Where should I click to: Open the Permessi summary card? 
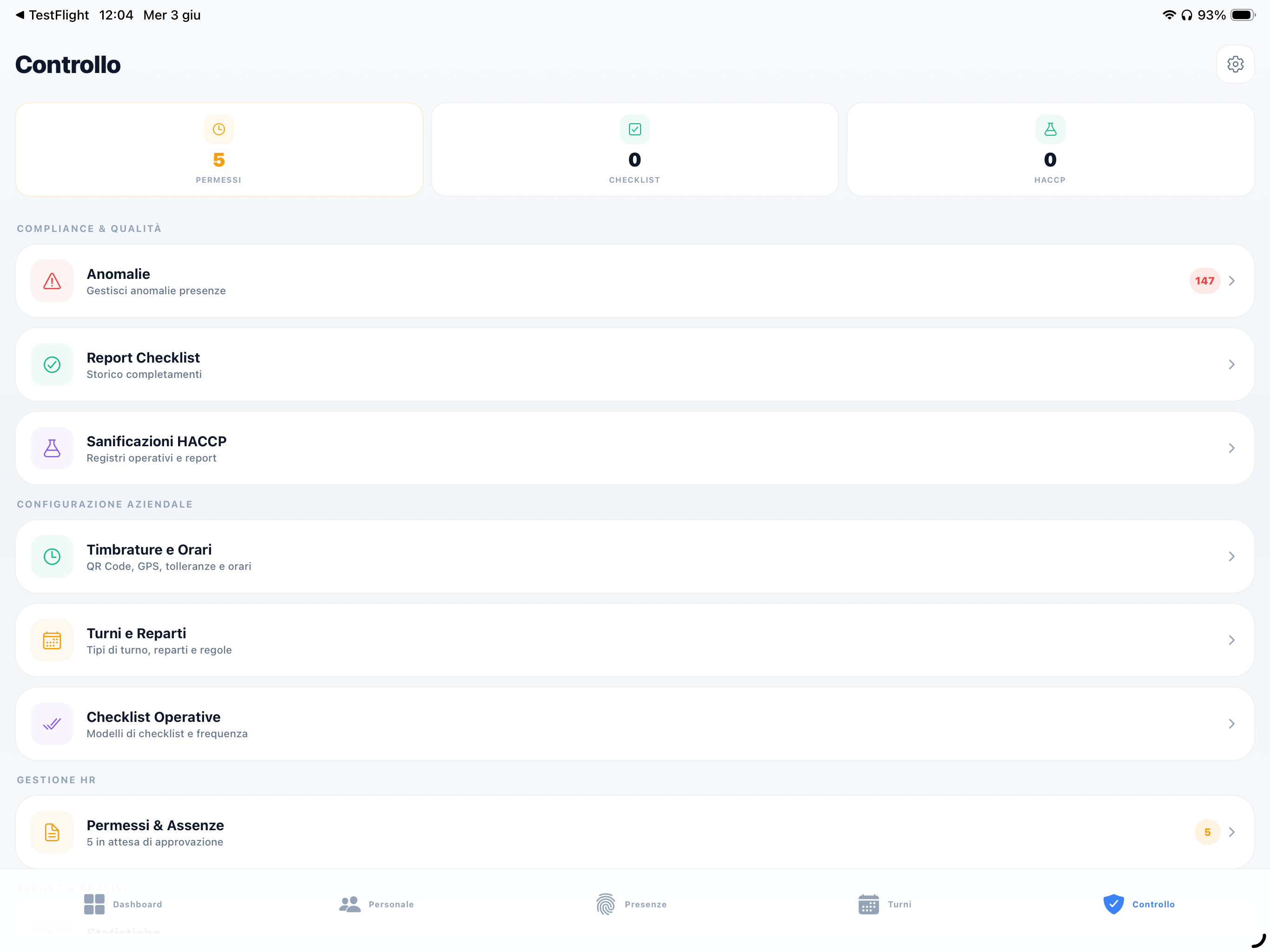click(x=219, y=149)
